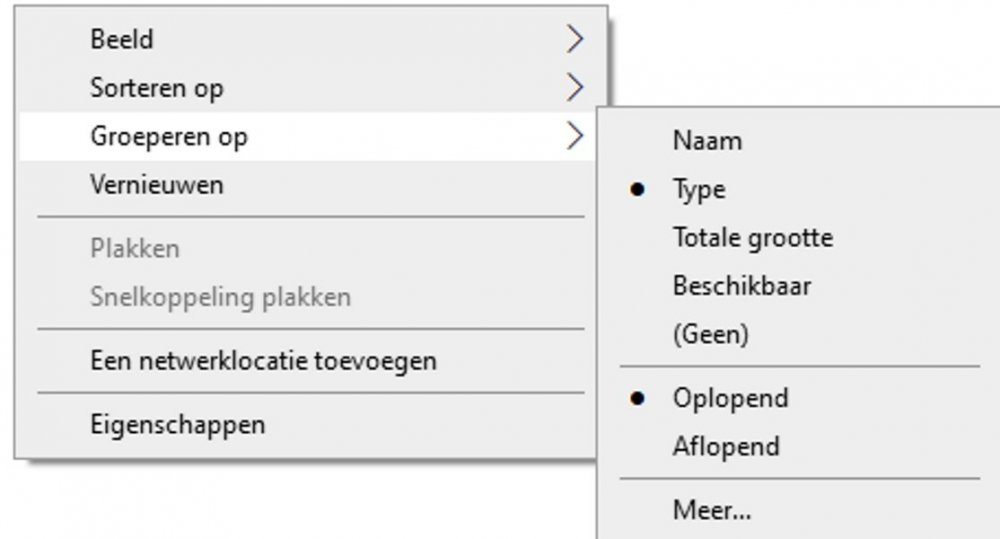The image size is (1000, 539).
Task: Open the Meer... option
Action: coord(712,511)
